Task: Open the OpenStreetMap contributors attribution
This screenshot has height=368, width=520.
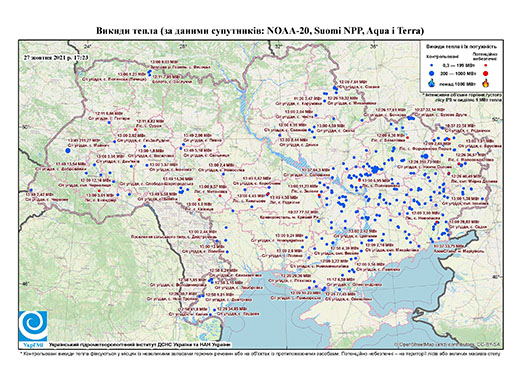Action: [447, 344]
